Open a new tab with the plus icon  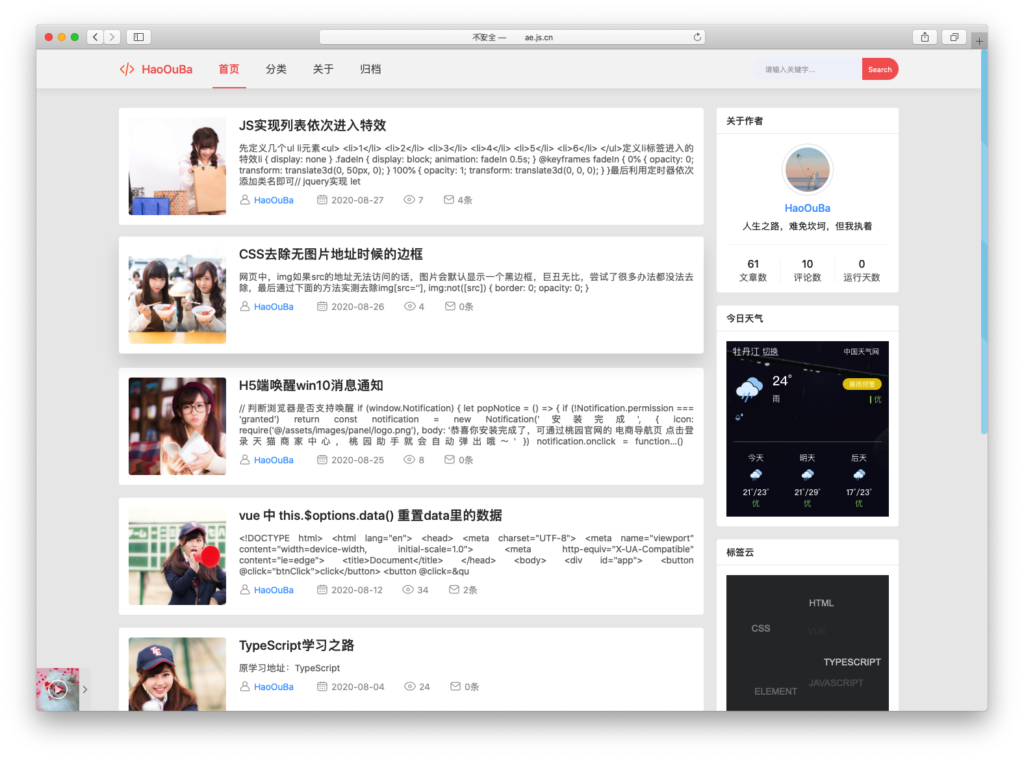pyautogui.click(x=978, y=43)
